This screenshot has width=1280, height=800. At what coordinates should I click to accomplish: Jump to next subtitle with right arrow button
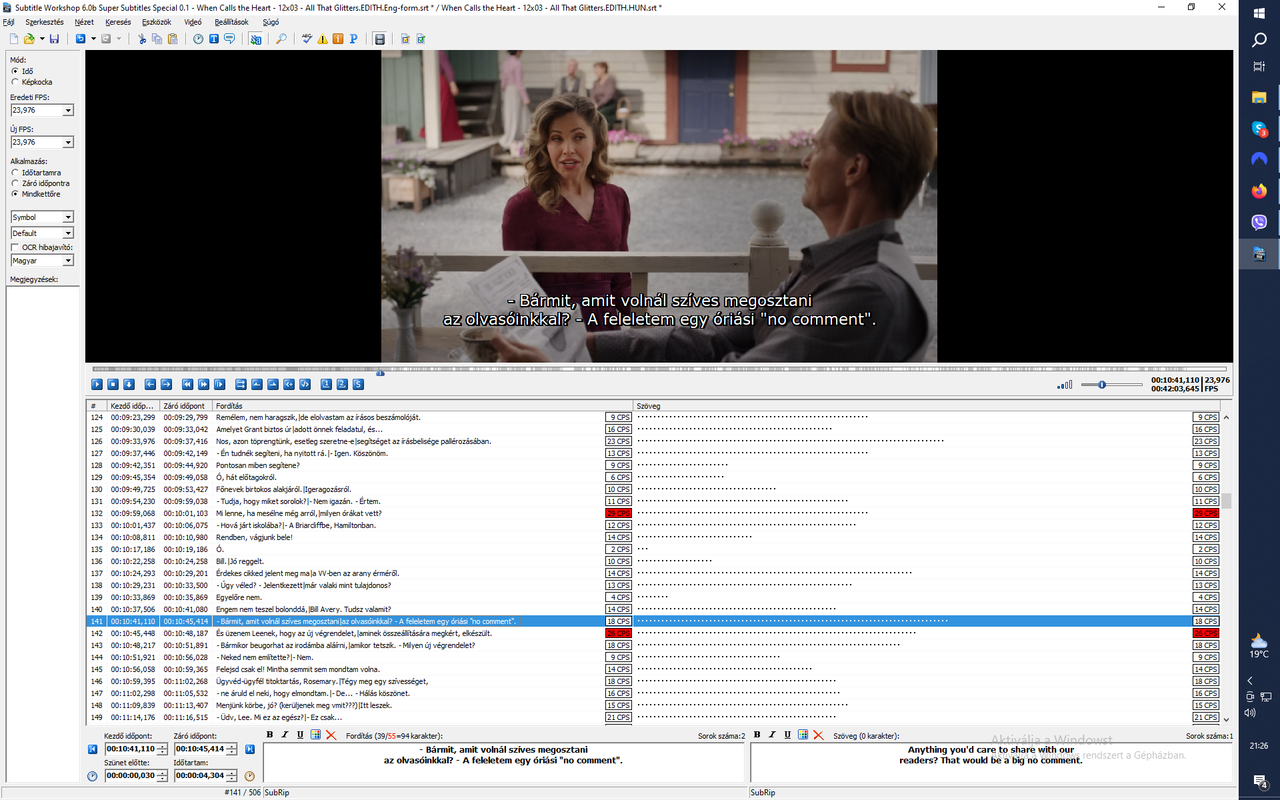[166, 384]
